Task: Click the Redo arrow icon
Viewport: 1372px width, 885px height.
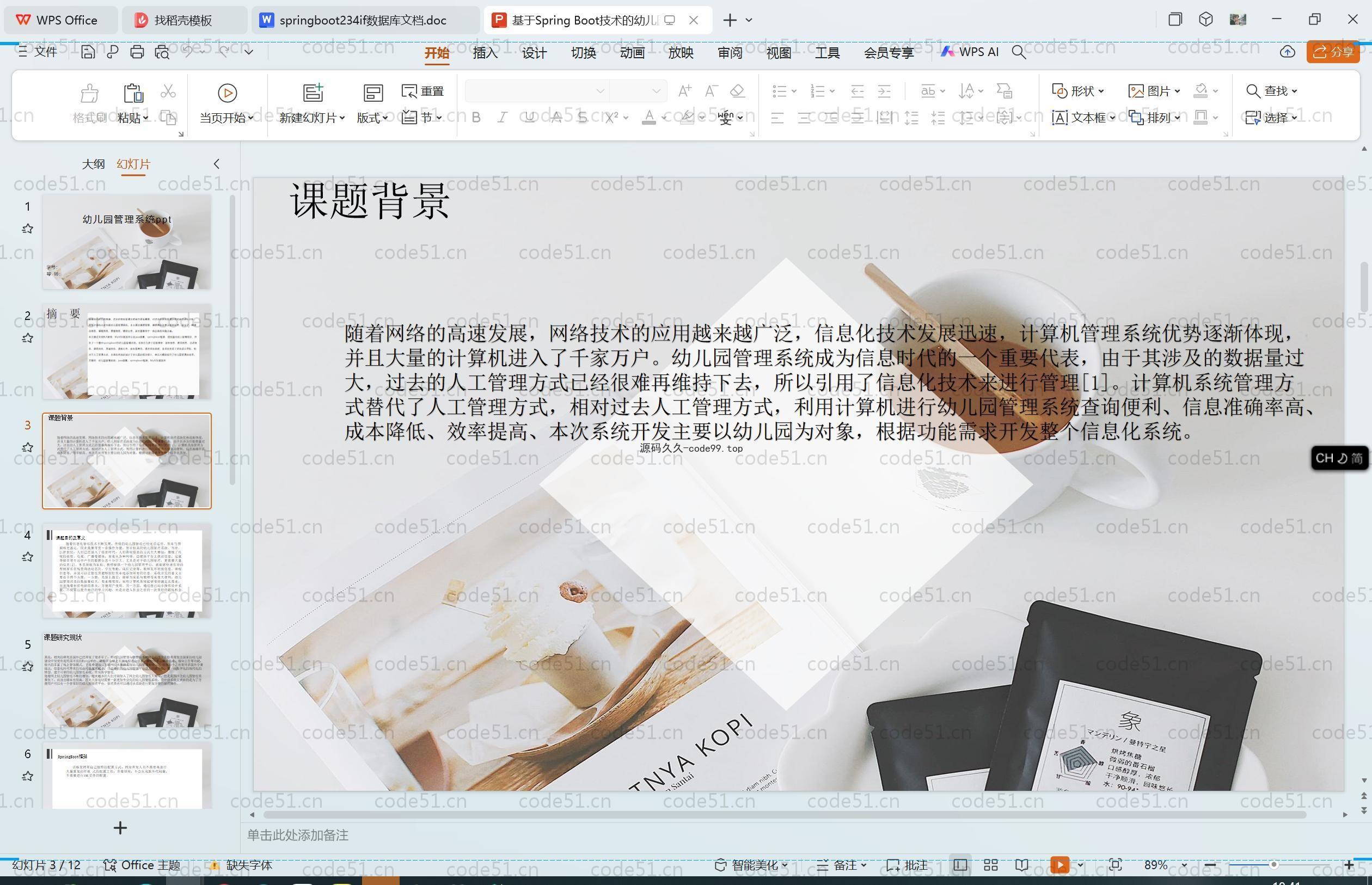Action: pyautogui.click(x=224, y=52)
